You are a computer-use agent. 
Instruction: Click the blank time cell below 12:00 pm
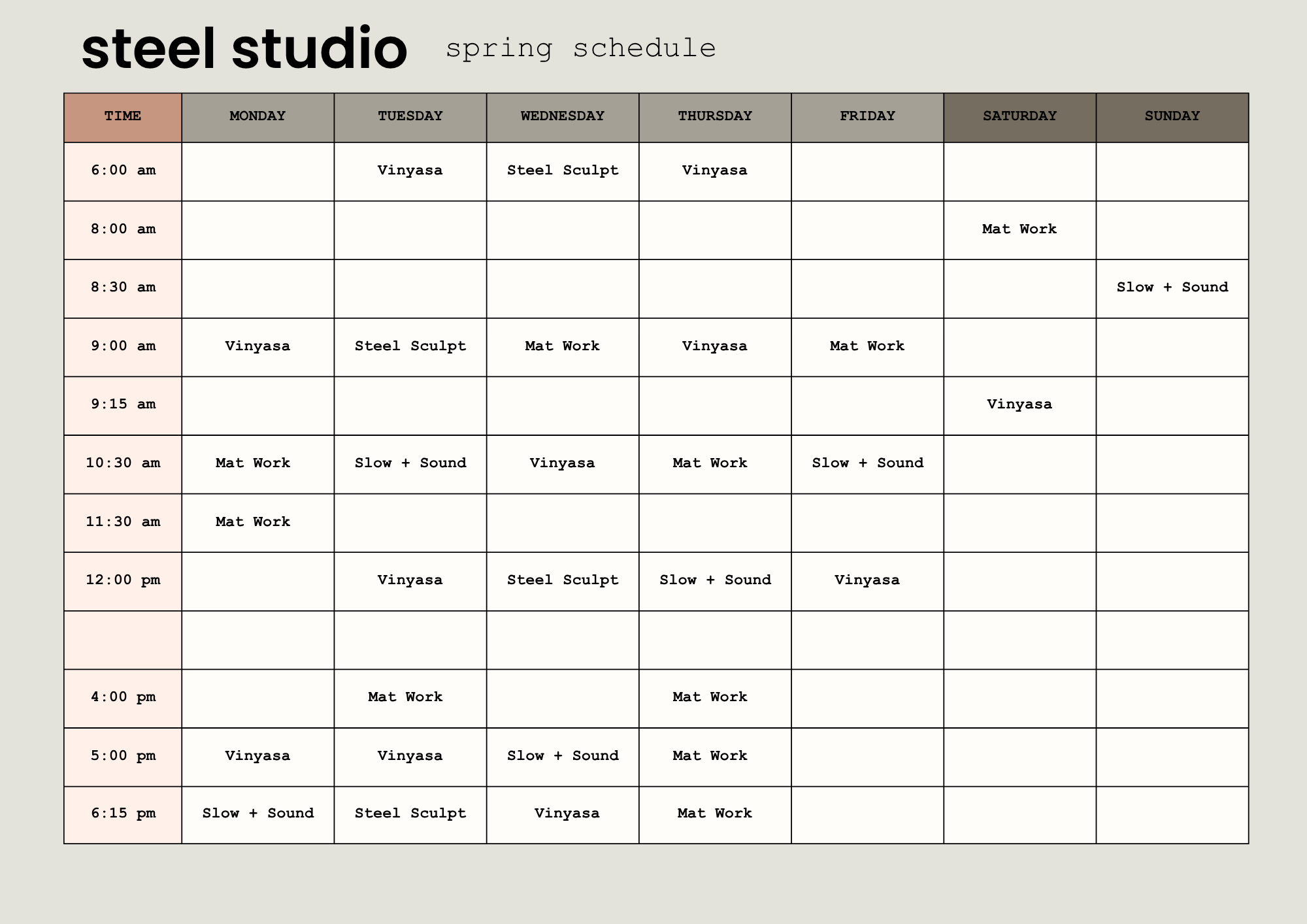(123, 640)
